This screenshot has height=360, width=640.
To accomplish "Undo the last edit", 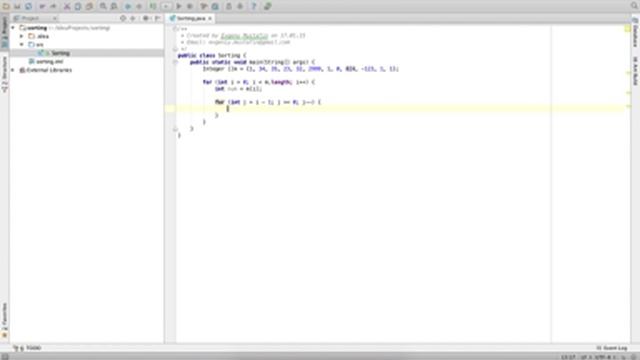I will pyautogui.click(x=42, y=6).
